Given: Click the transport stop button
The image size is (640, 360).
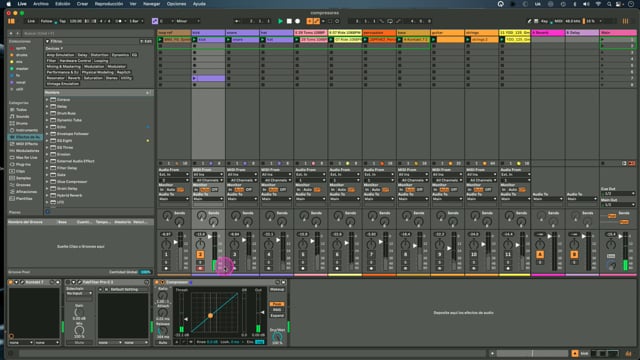Looking at the screenshot, I should [x=289, y=21].
